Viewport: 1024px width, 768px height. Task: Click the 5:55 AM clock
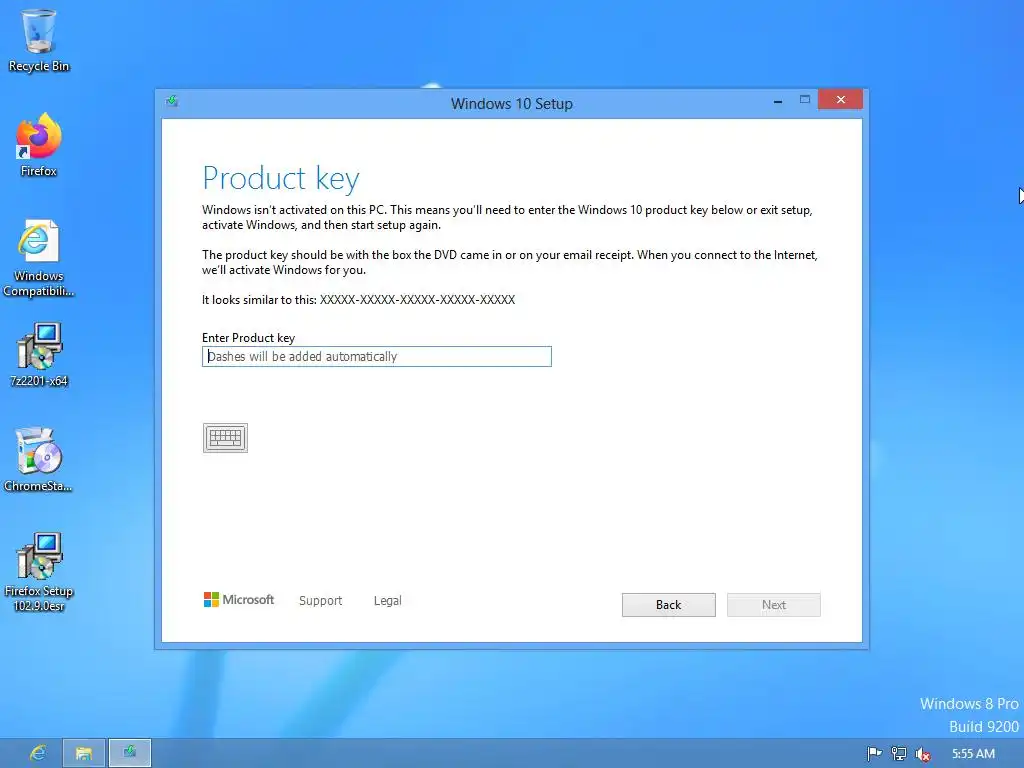click(973, 754)
